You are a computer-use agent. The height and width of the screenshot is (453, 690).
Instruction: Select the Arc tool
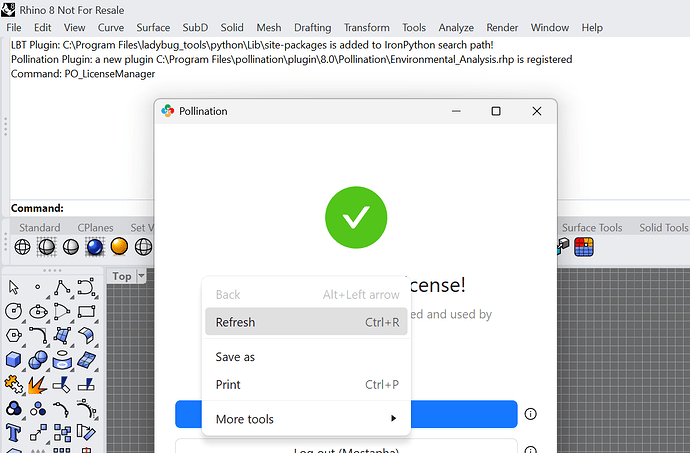tap(62, 311)
